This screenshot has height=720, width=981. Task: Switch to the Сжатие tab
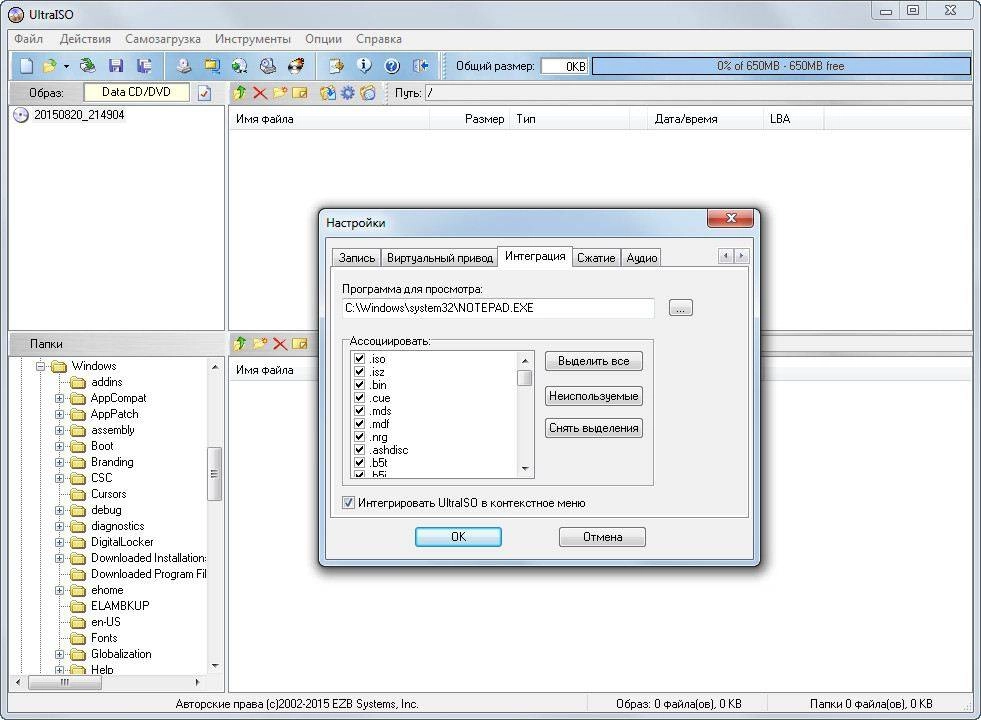[596, 258]
